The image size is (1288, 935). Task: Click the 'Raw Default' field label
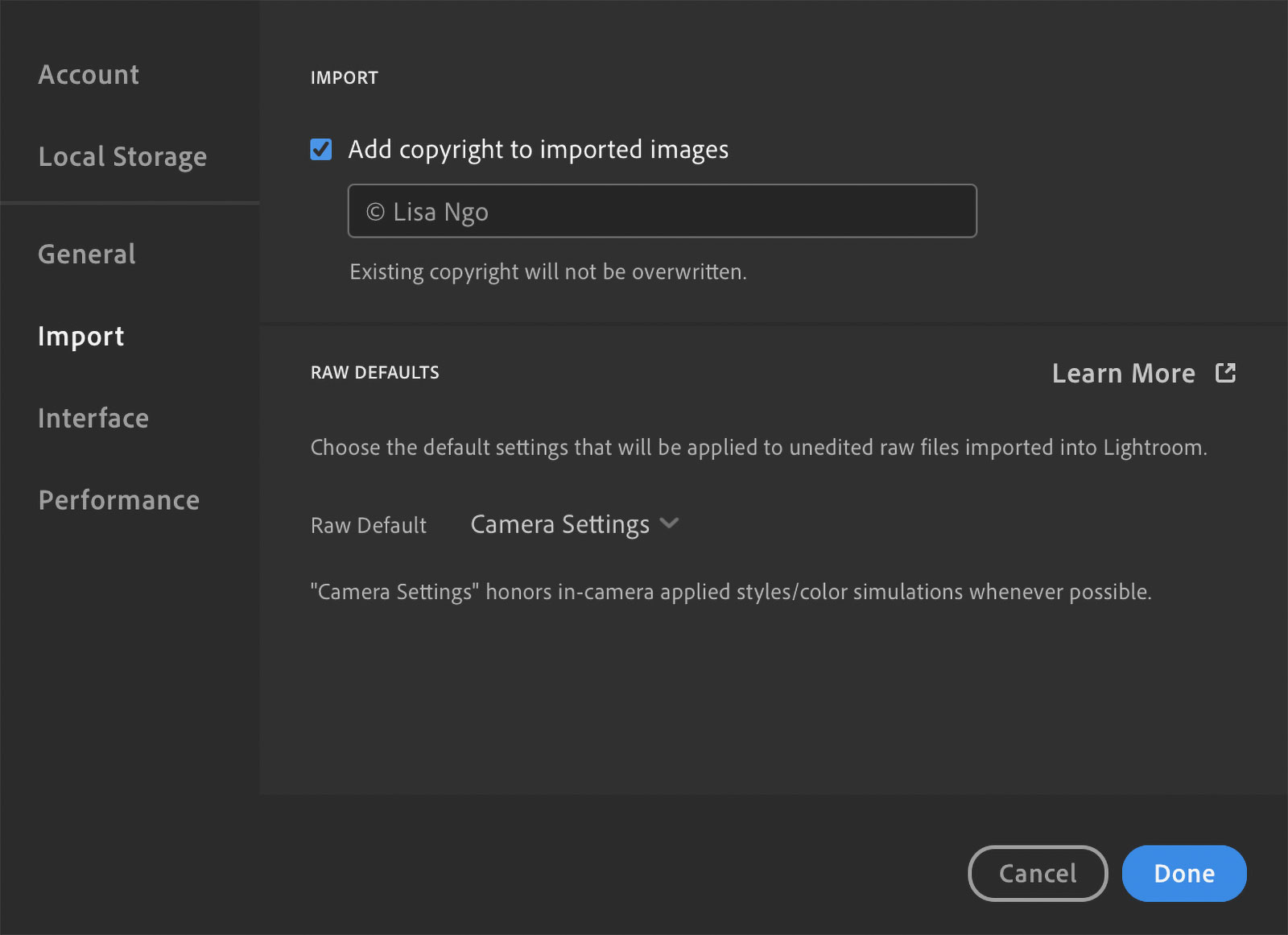tap(369, 526)
